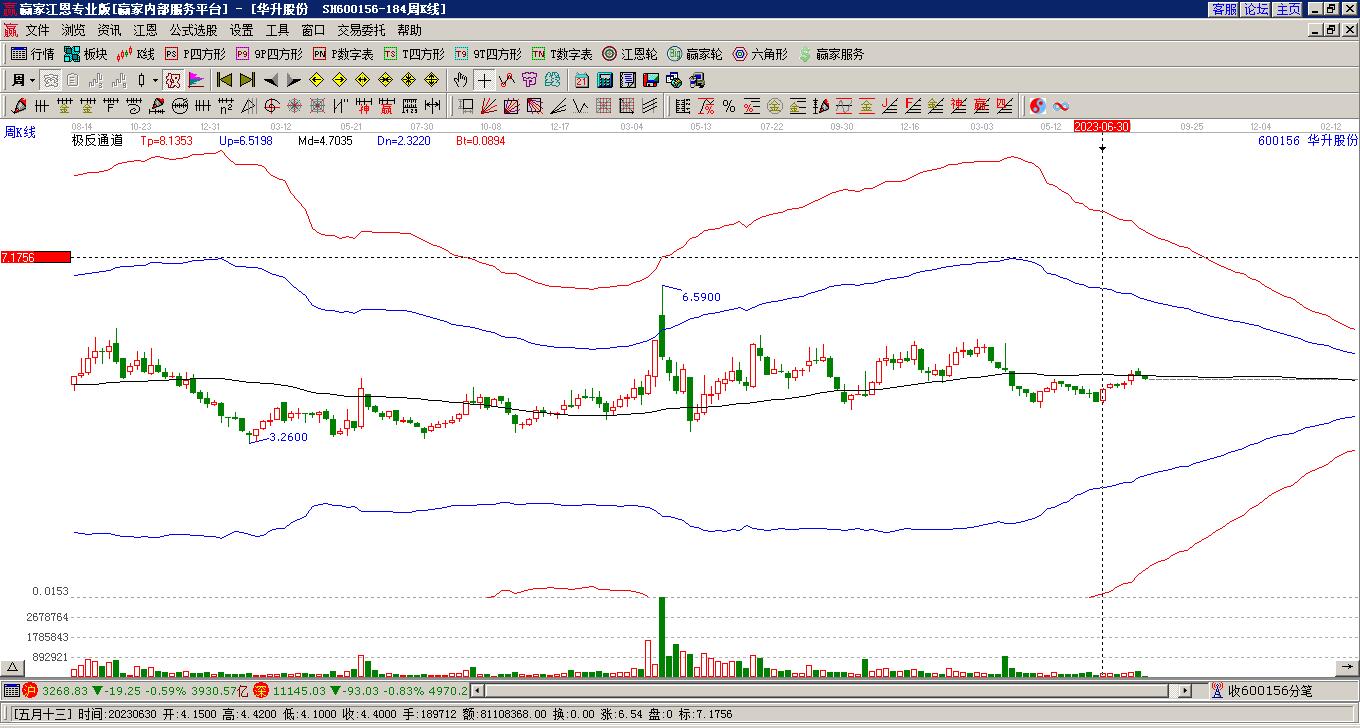Open the 浏览 menu

click(73, 30)
